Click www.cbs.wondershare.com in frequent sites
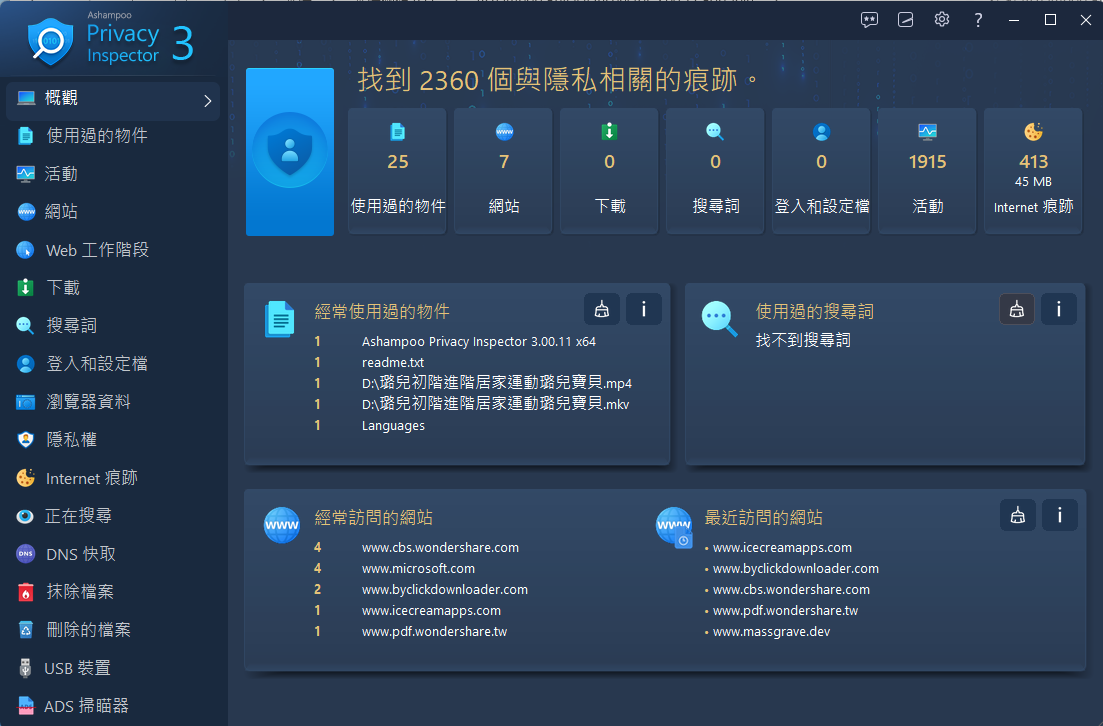Screen dimensions: 1103x726 [440, 547]
